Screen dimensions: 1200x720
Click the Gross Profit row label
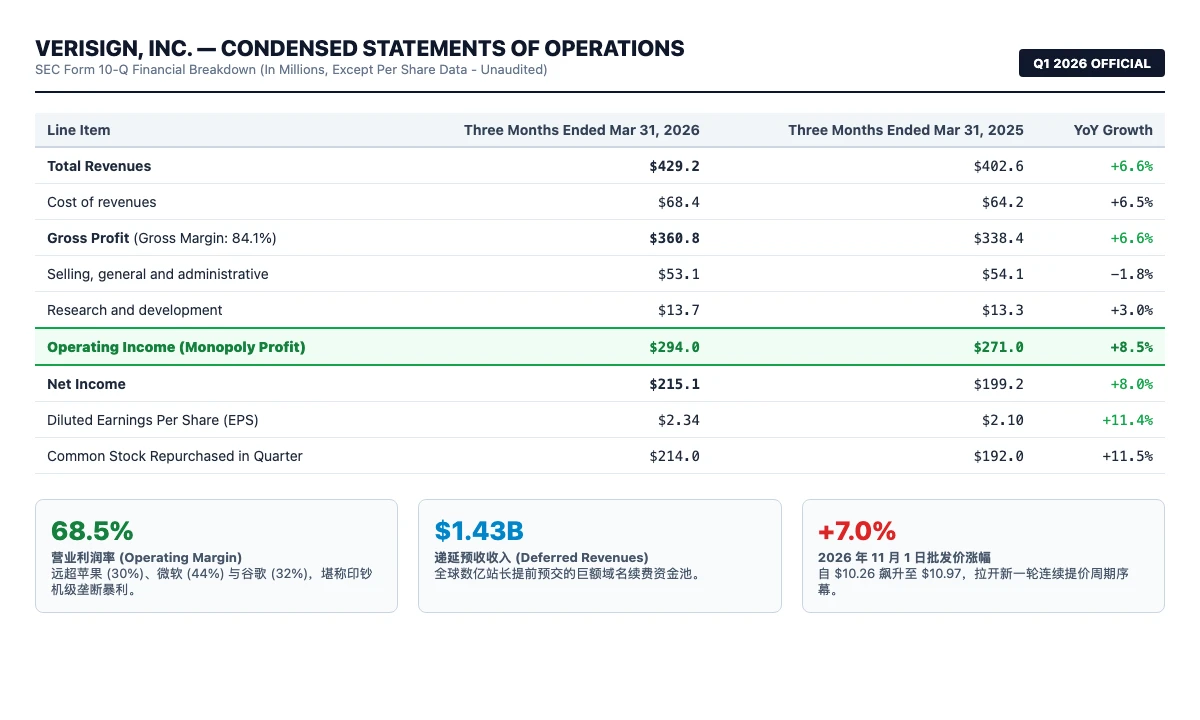[162, 238]
